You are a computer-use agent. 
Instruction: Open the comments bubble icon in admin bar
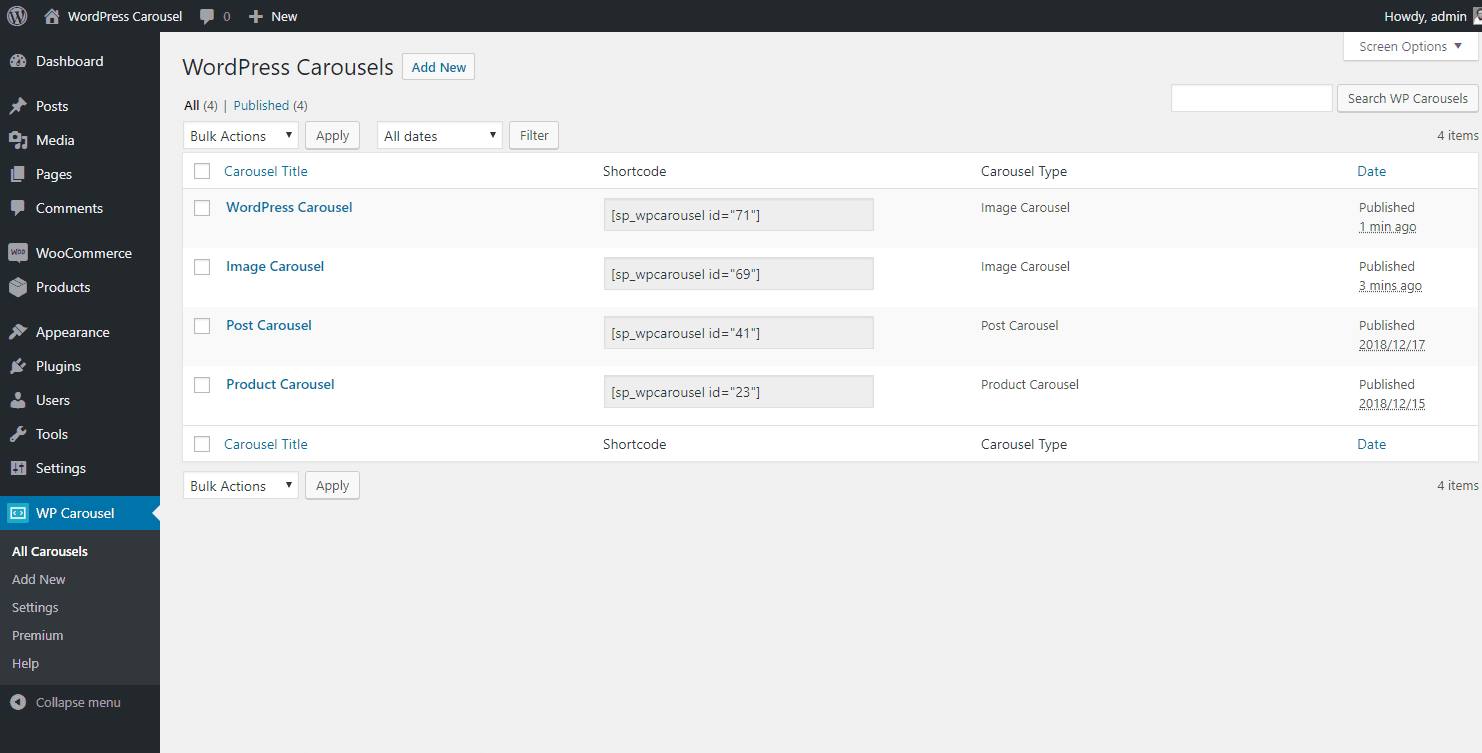pos(207,16)
